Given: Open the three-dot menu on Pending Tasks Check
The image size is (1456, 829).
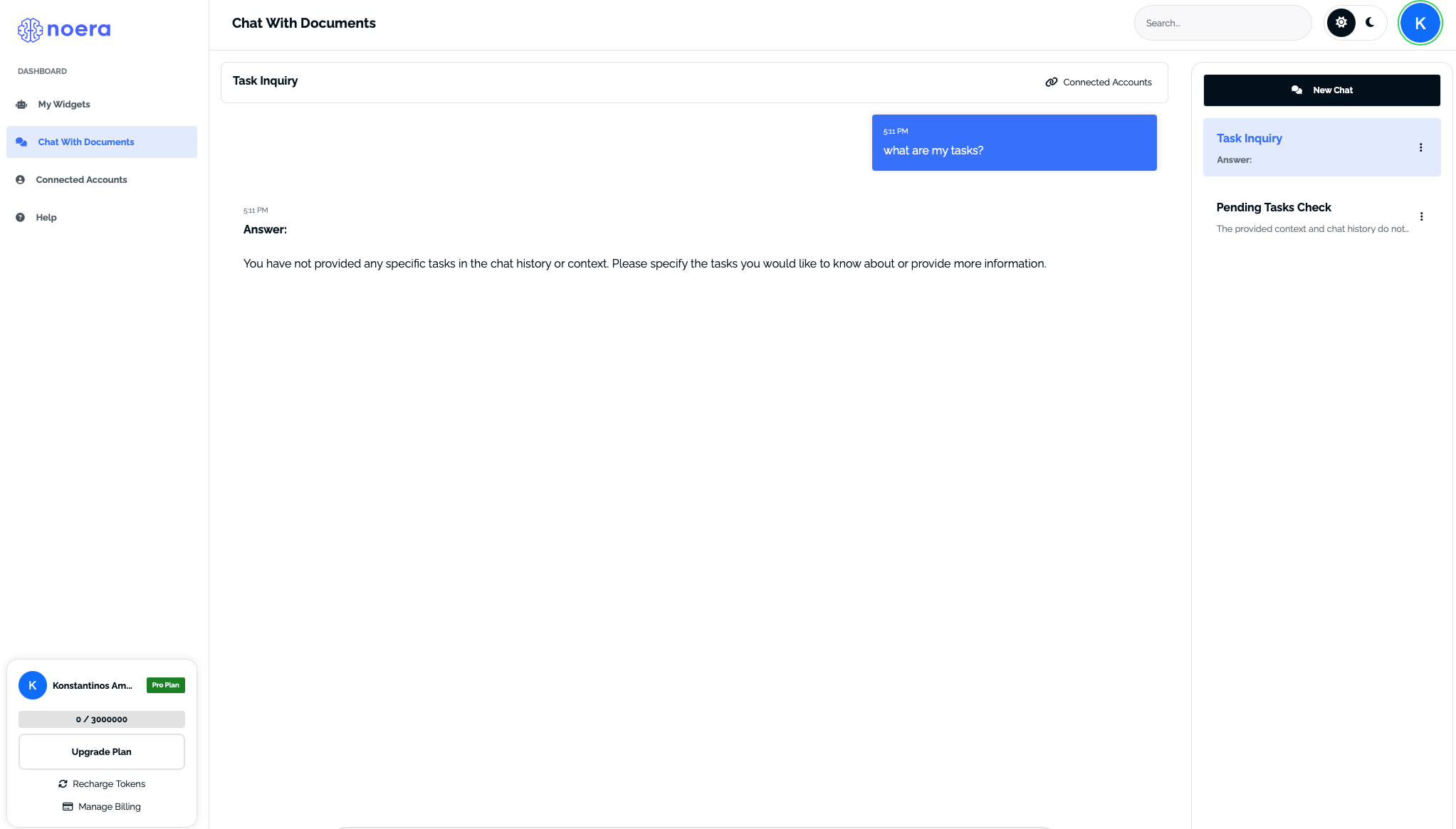Looking at the screenshot, I should 1422,216.
